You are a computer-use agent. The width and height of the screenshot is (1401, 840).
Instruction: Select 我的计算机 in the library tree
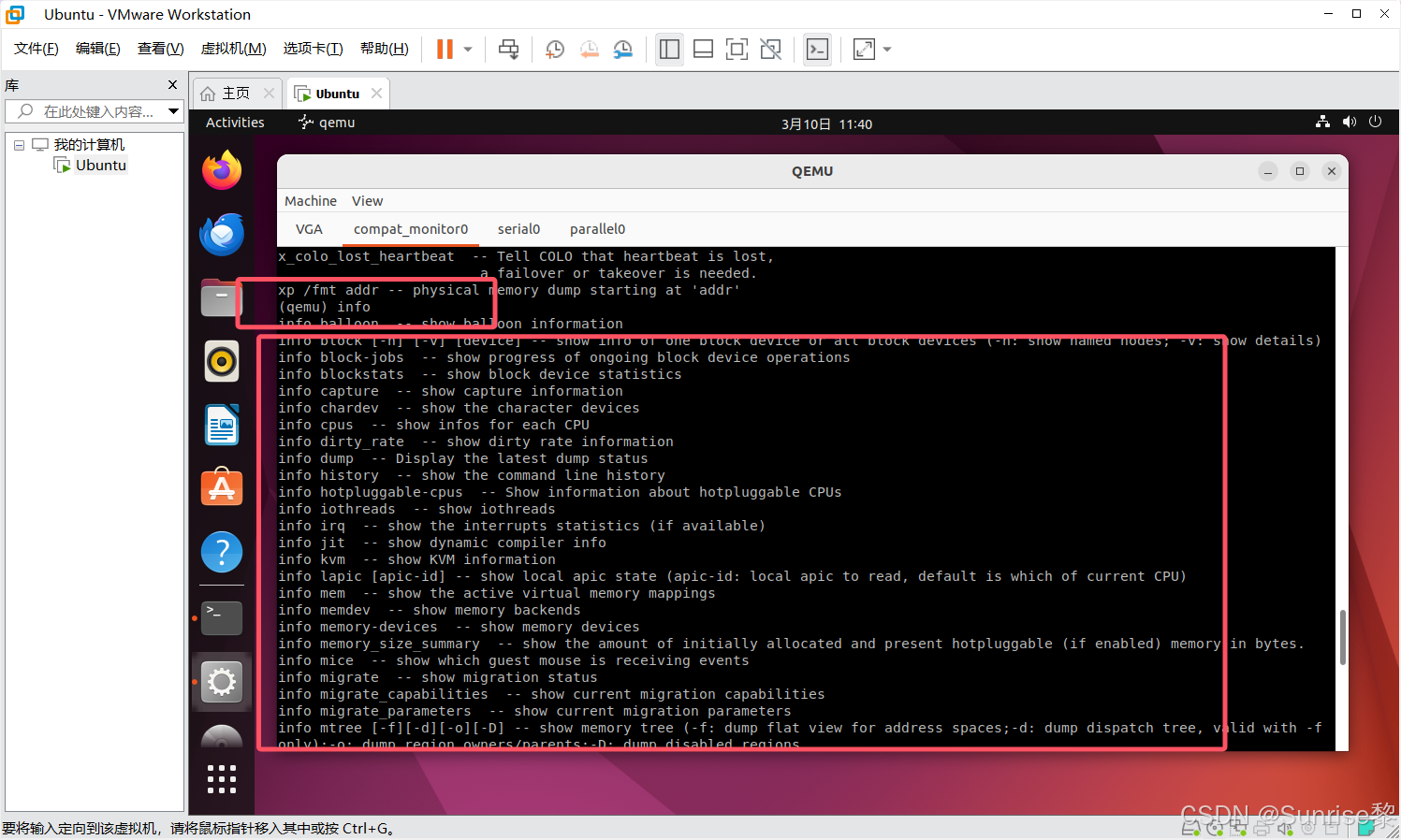pos(89,145)
